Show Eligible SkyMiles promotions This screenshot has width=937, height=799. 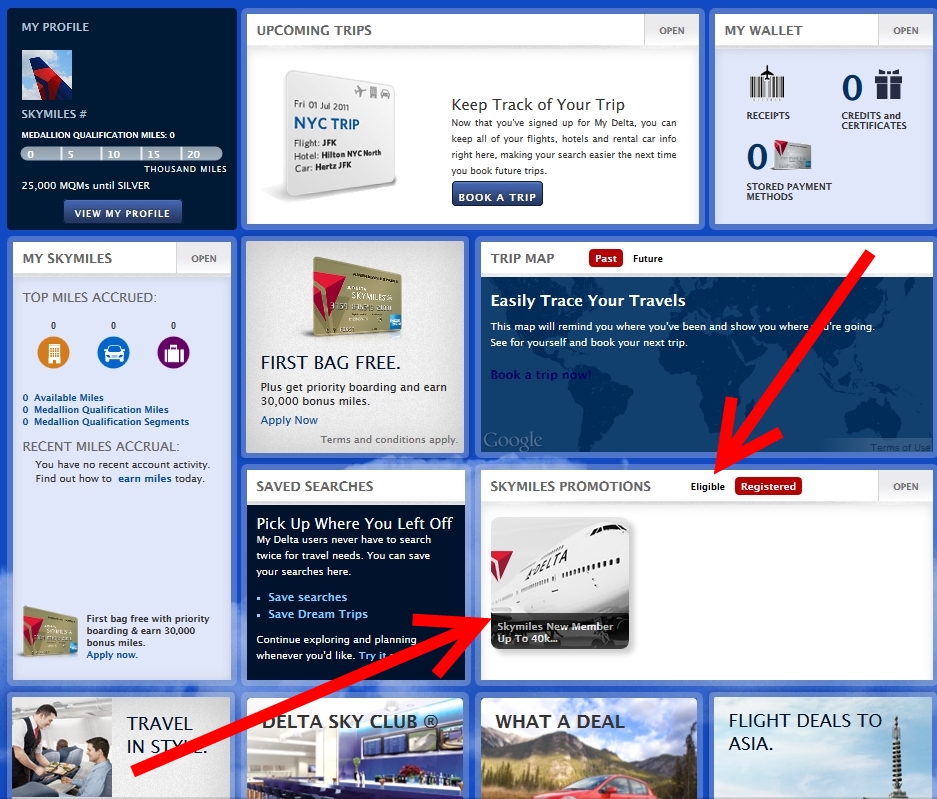point(707,487)
